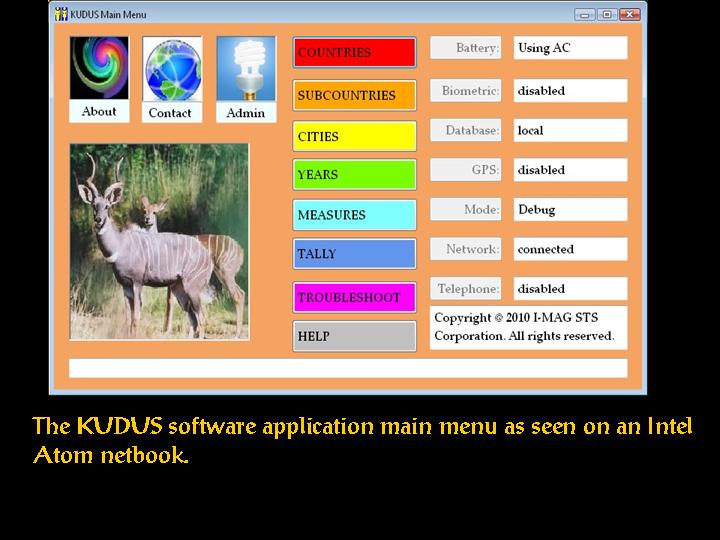Viewport: 720px width, 540px height.
Task: Click the green YEARS button
Action: coord(354,175)
